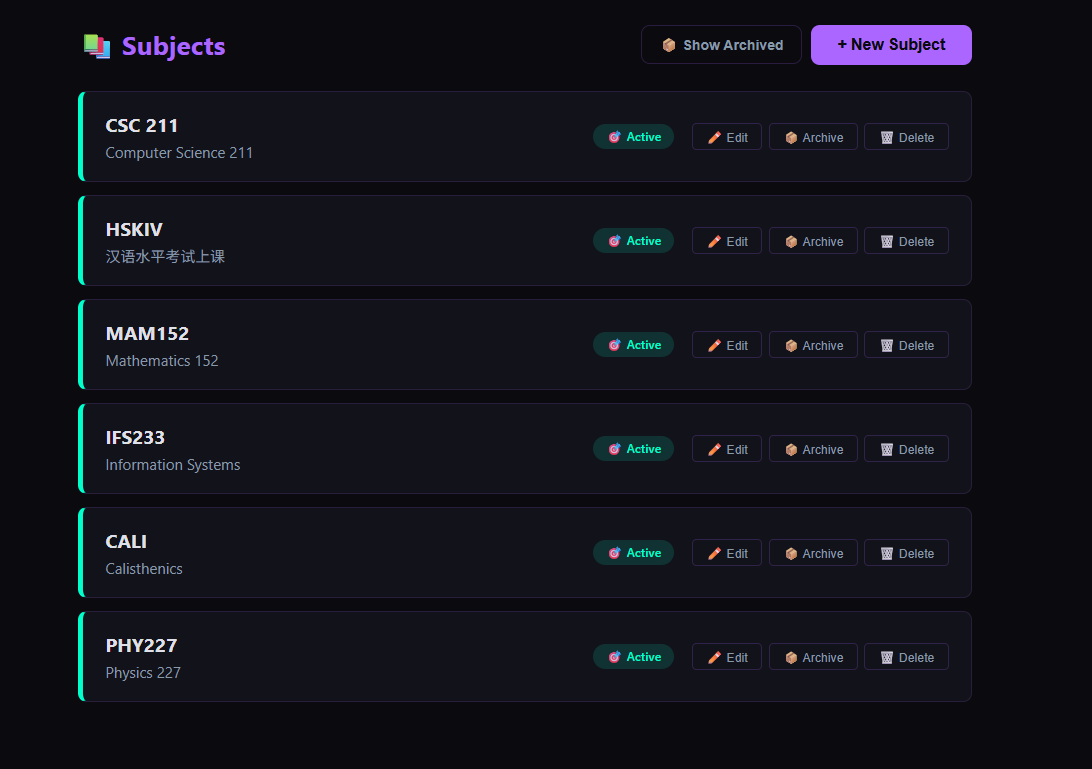Screen dimensions: 1092x769
Task: Click the pencil icon on the CALI row
Action: pos(714,554)
